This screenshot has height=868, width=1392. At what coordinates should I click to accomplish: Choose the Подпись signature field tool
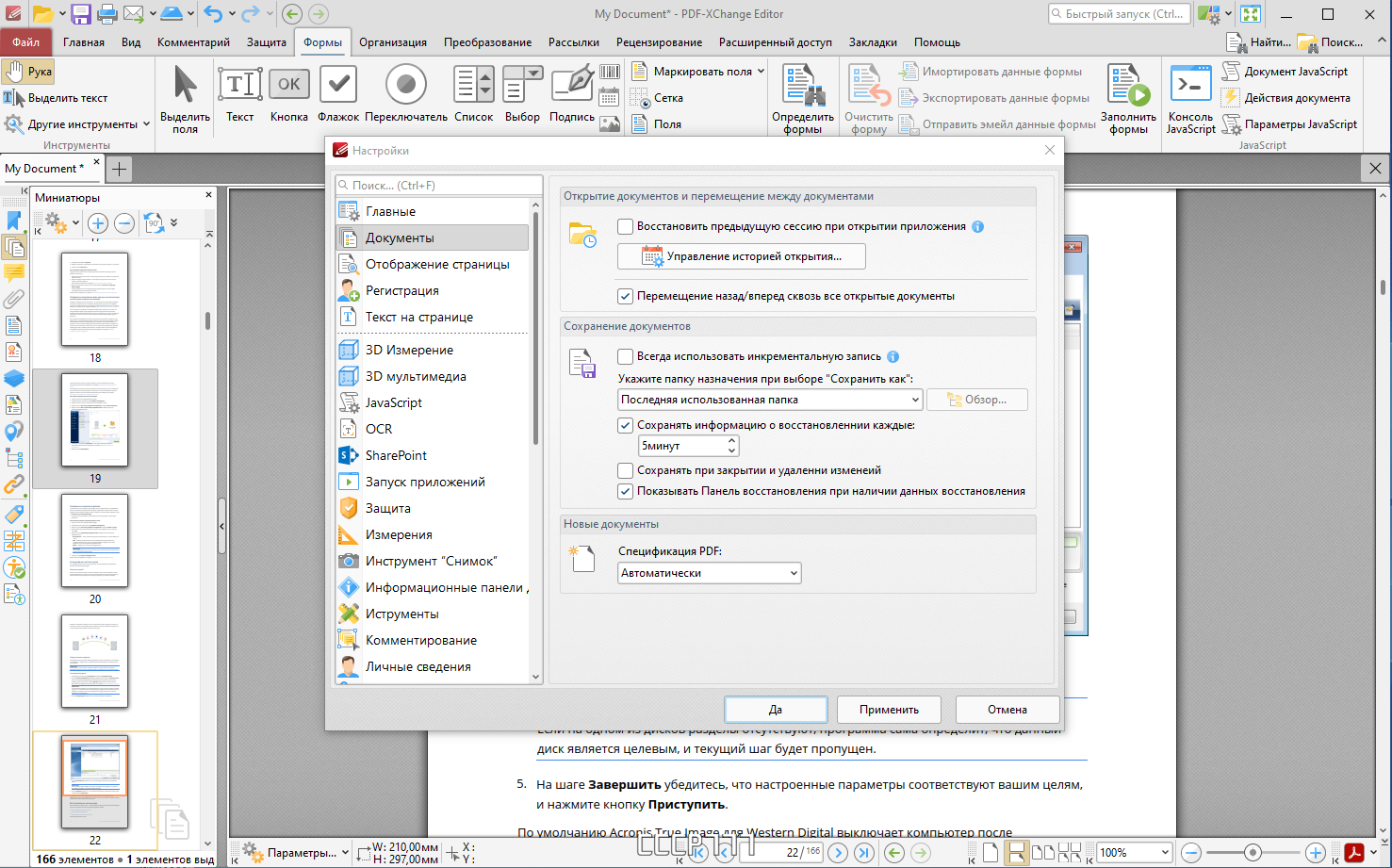point(572,94)
